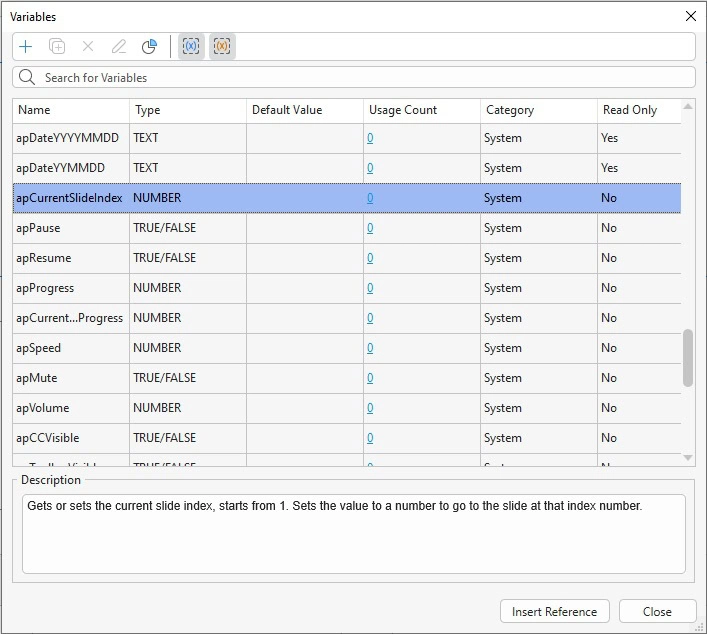This screenshot has height=634, width=707.
Task: Sort by the Name column header
Action: [x=70, y=110]
